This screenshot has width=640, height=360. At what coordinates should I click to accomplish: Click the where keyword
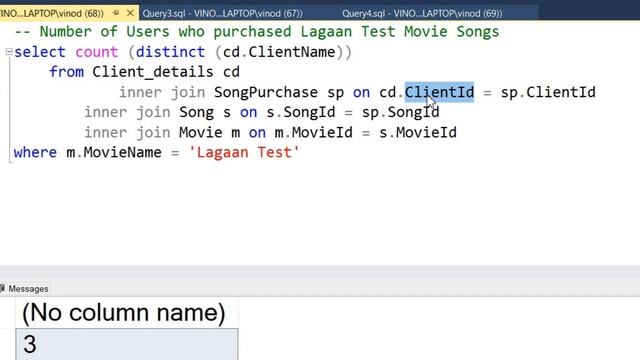coord(35,153)
